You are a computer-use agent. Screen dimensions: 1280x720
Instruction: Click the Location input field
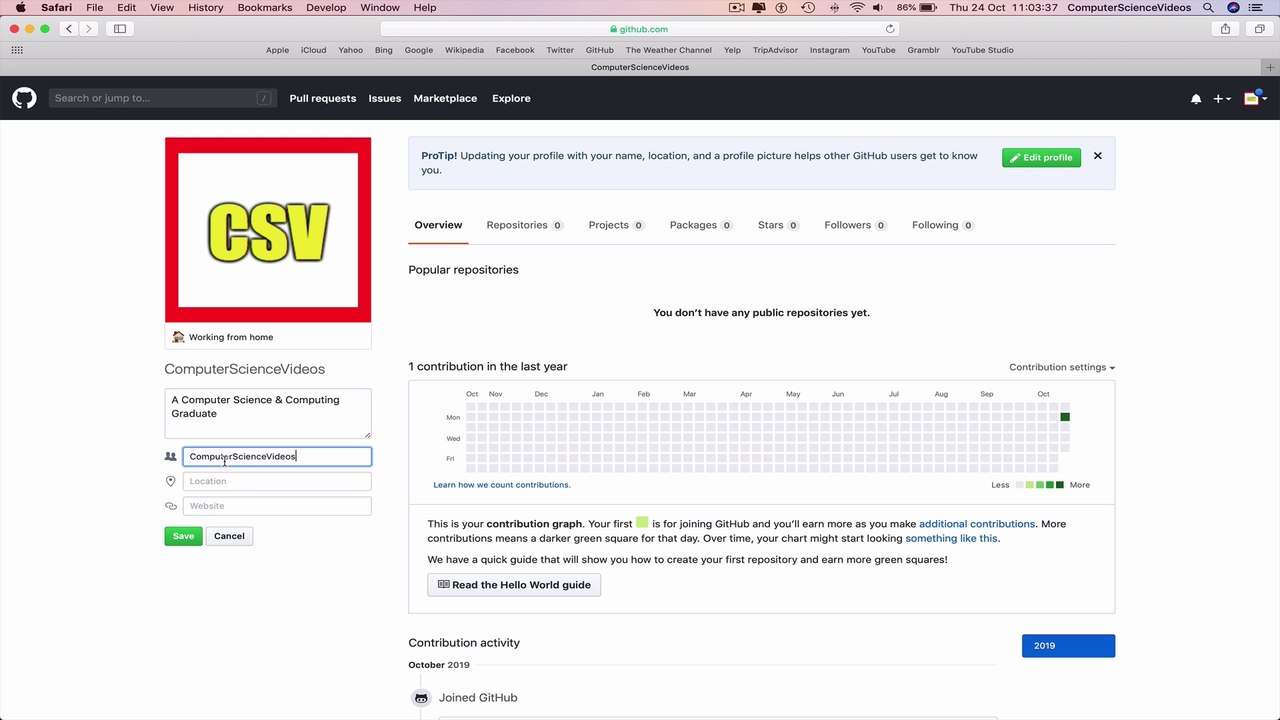[x=277, y=481]
